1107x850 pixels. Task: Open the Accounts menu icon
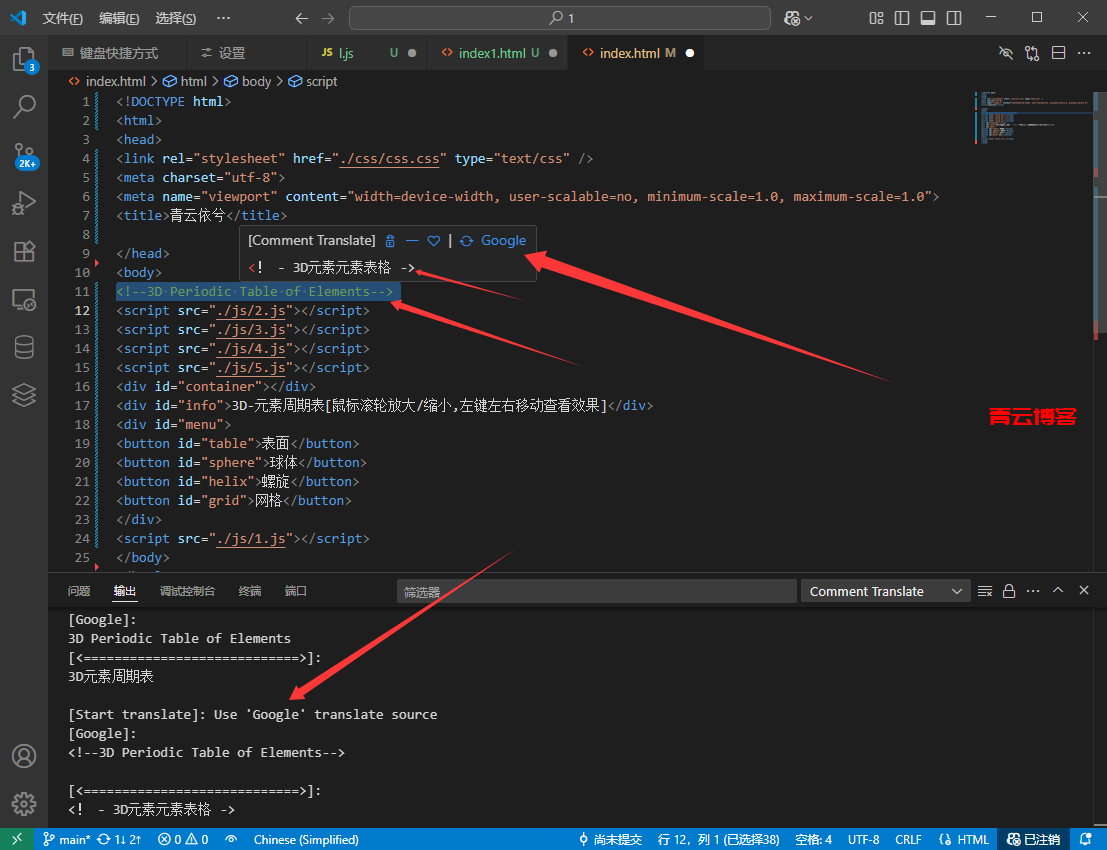coord(24,756)
